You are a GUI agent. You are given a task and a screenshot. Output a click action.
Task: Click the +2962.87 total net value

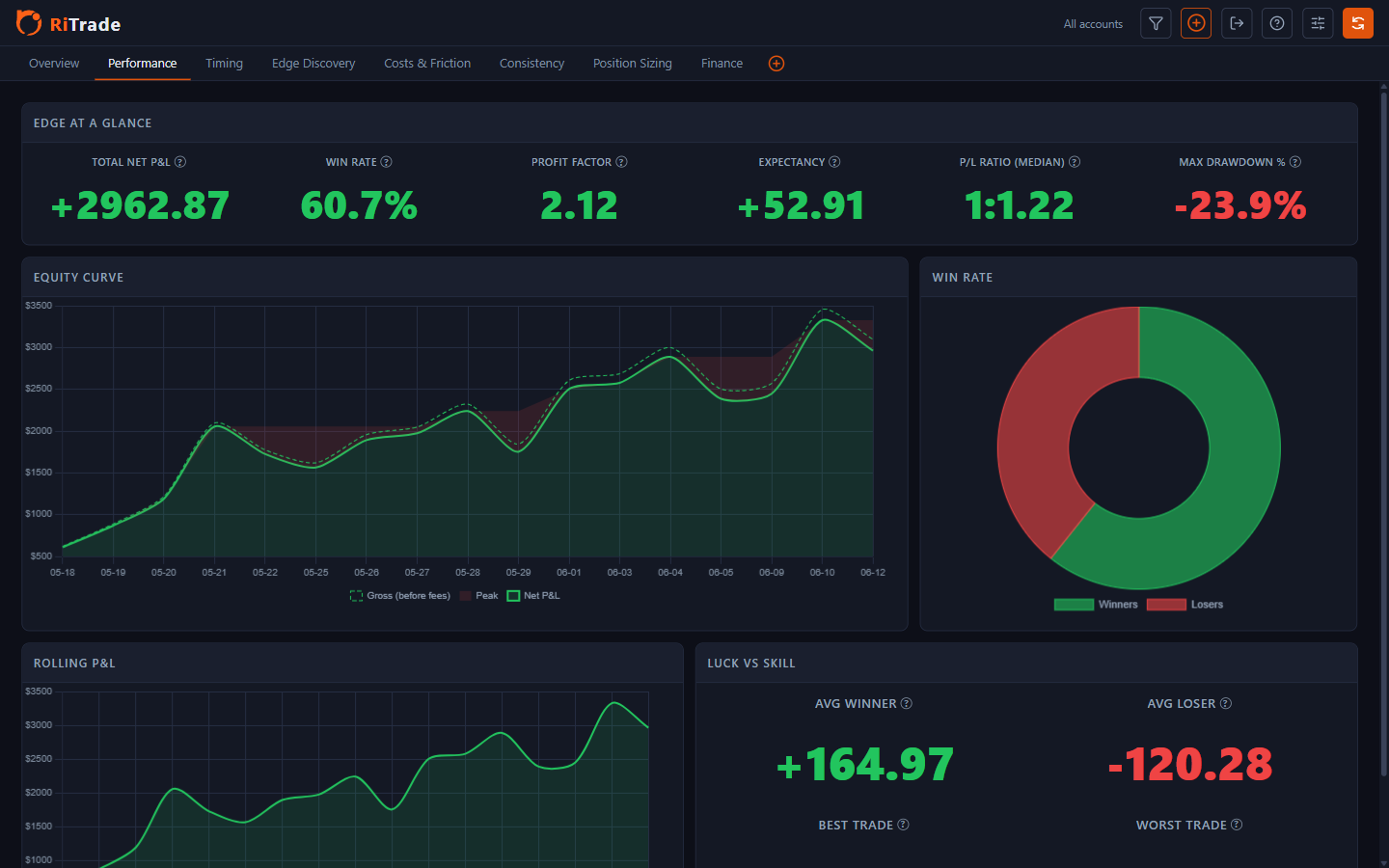140,205
